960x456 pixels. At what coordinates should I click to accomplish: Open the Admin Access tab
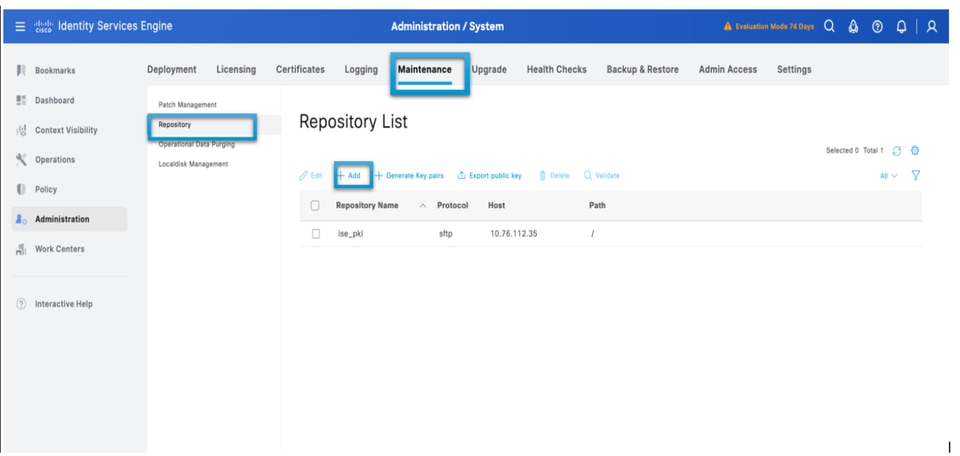pos(728,70)
